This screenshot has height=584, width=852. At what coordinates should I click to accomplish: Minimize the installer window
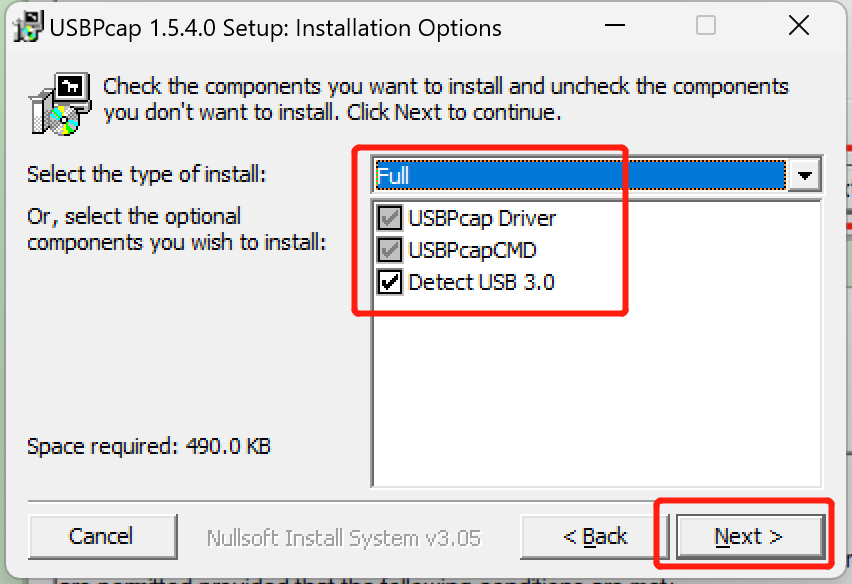point(614,27)
